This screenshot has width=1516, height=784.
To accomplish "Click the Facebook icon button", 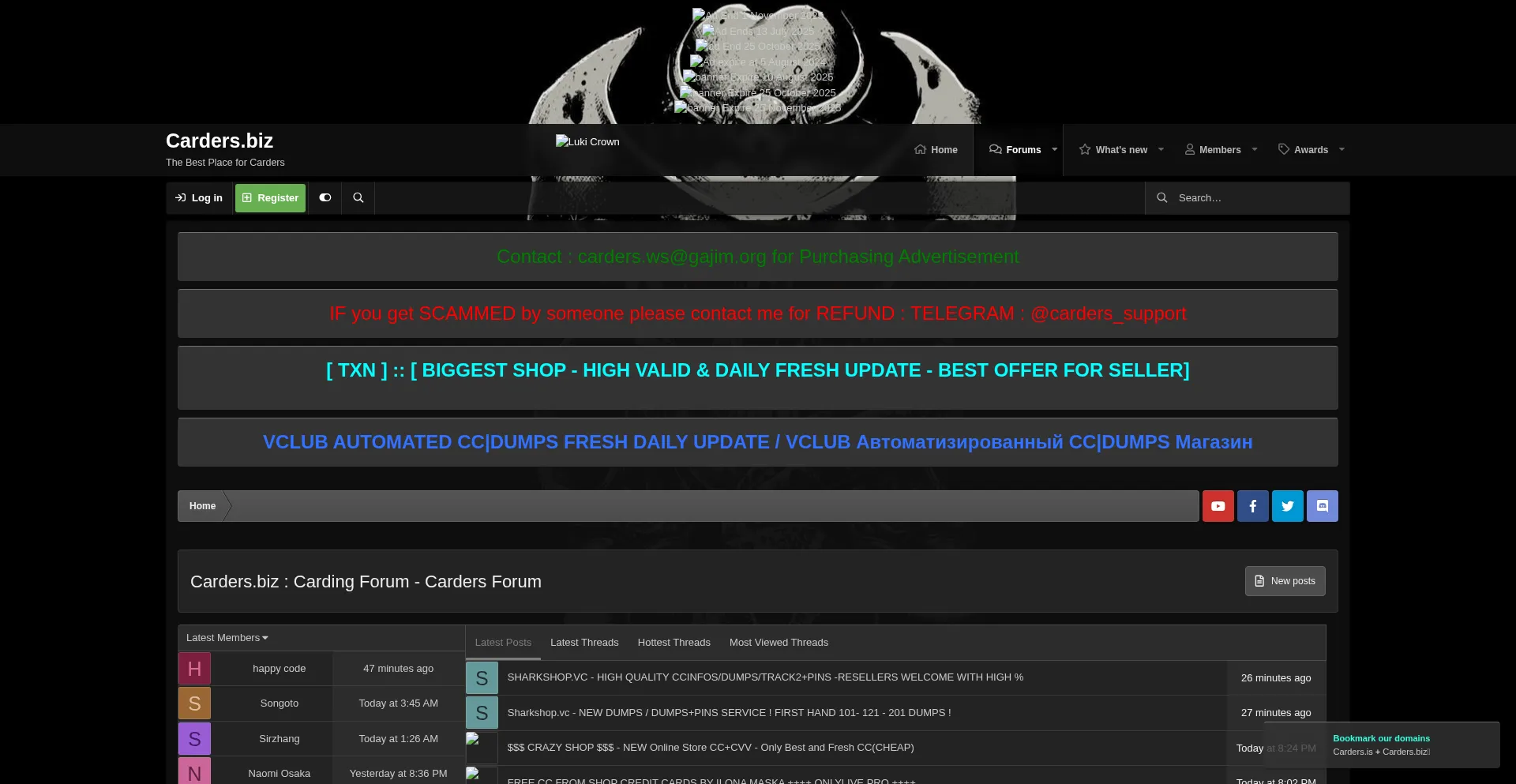I will [1252, 506].
